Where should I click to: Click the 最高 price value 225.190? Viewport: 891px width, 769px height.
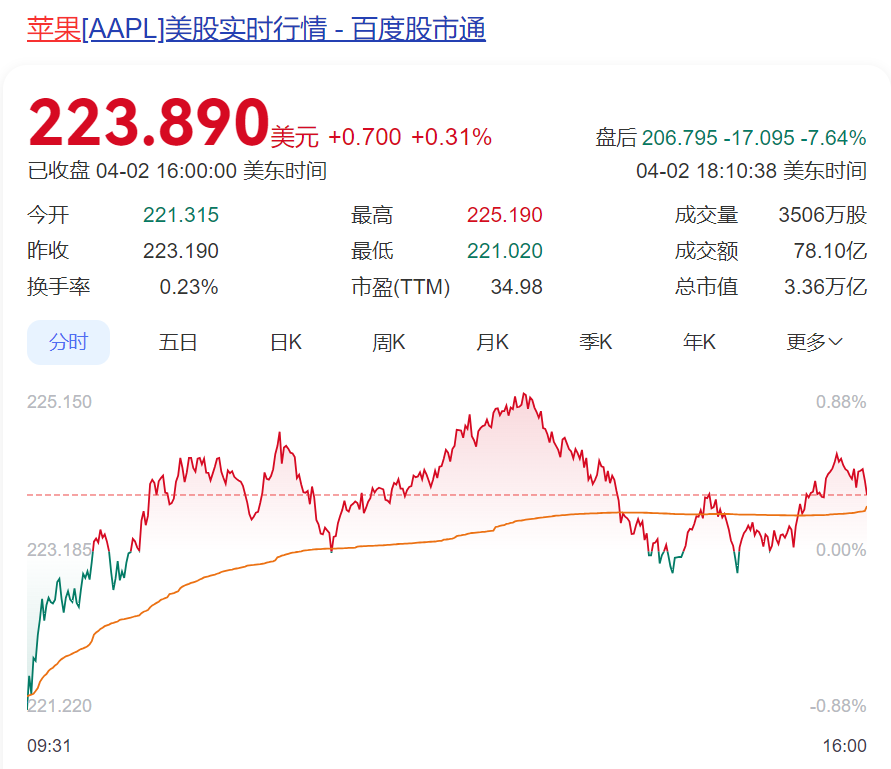[505, 214]
